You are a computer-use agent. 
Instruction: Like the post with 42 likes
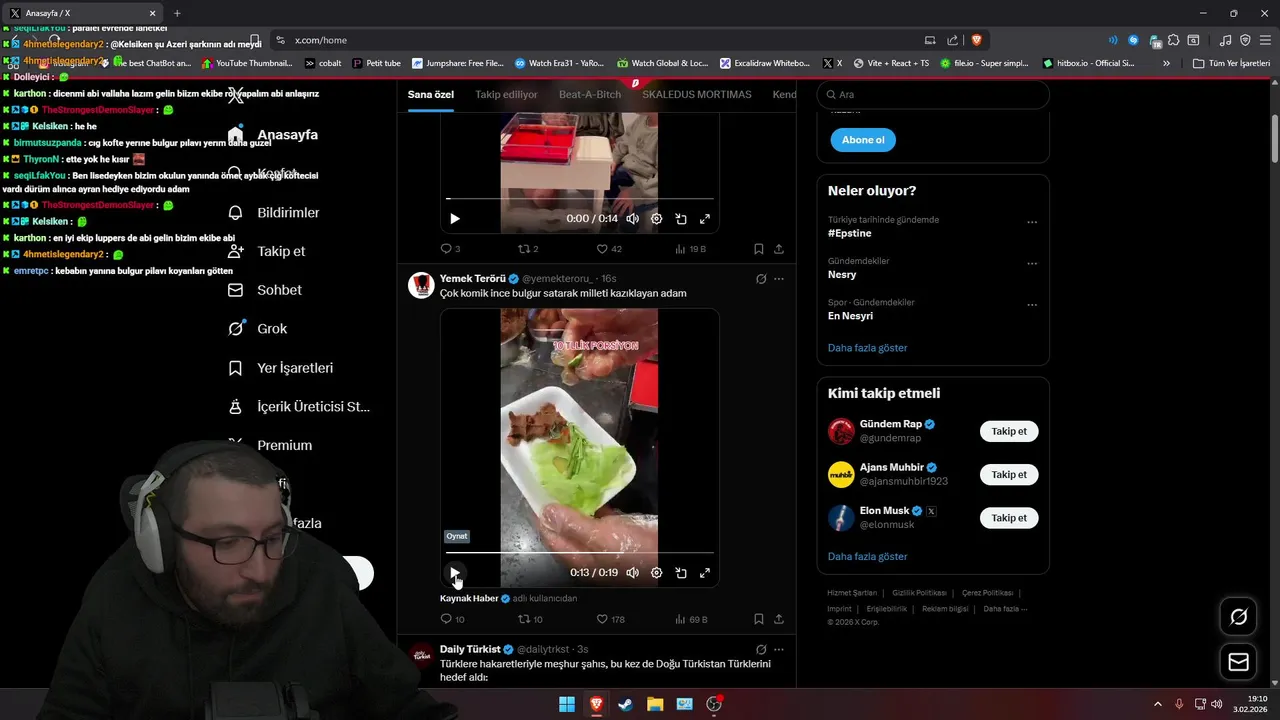pyautogui.click(x=609, y=249)
